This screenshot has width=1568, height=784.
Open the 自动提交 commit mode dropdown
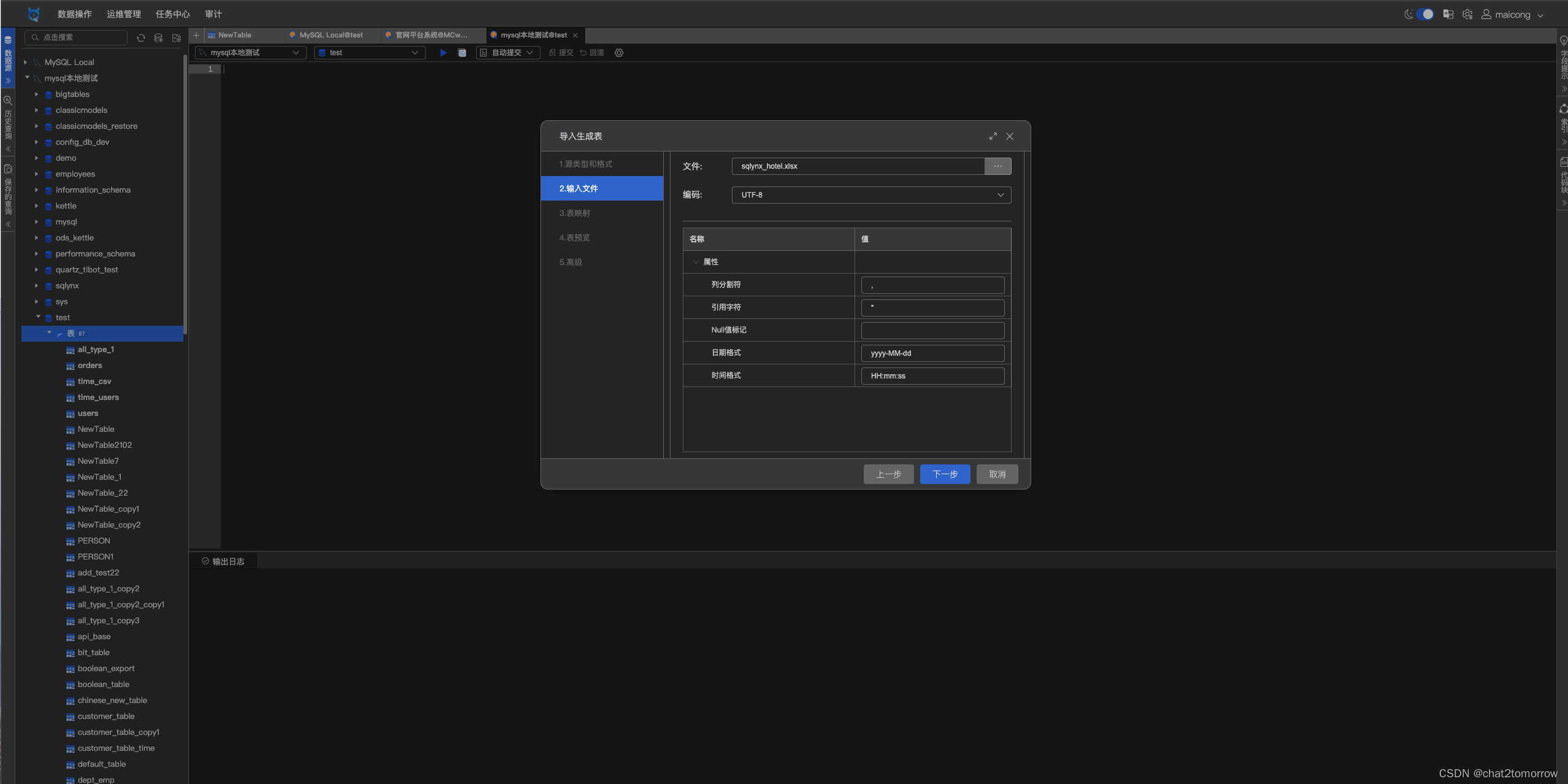[x=509, y=53]
